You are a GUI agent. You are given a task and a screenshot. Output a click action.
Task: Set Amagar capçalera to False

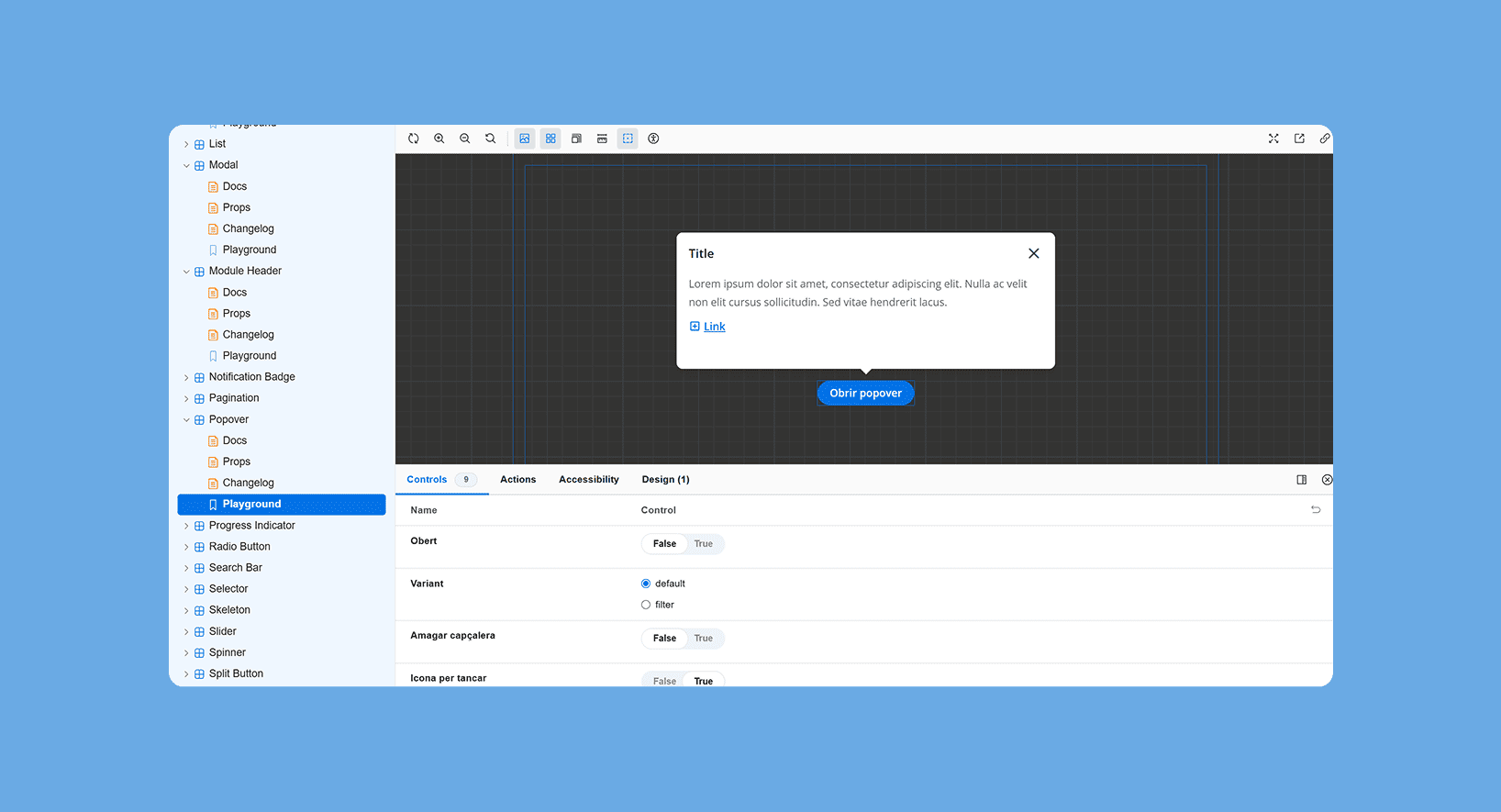point(664,639)
